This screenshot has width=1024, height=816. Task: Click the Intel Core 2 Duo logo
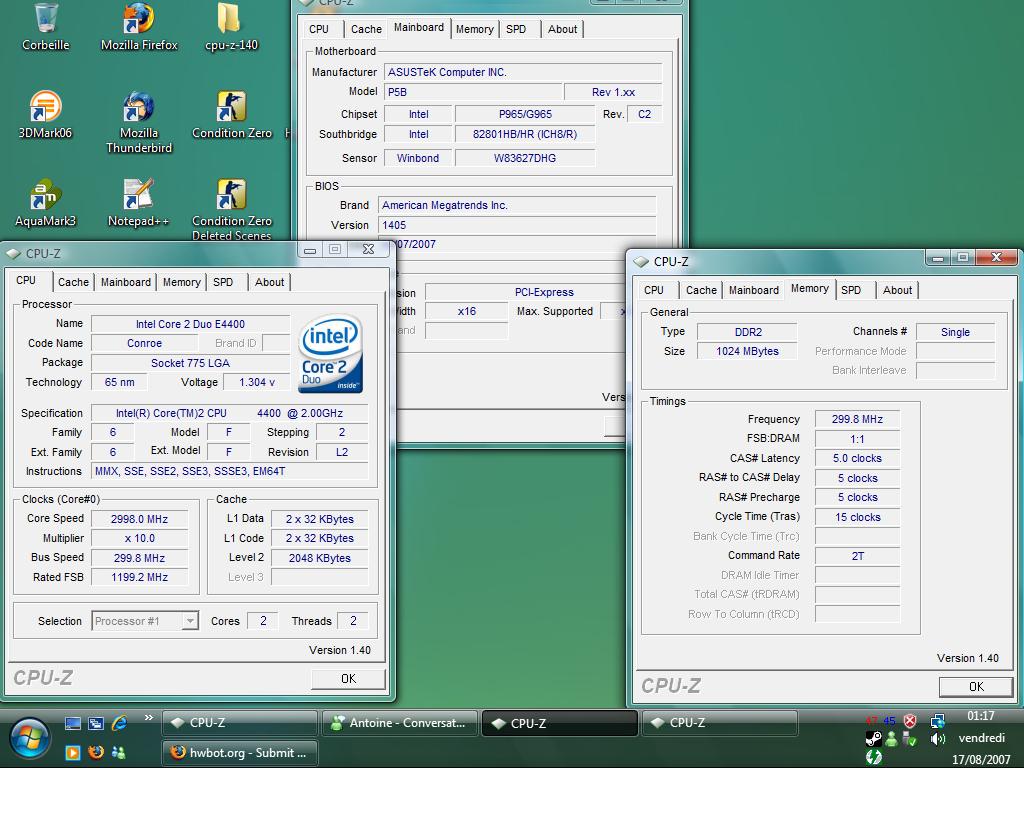pos(330,353)
